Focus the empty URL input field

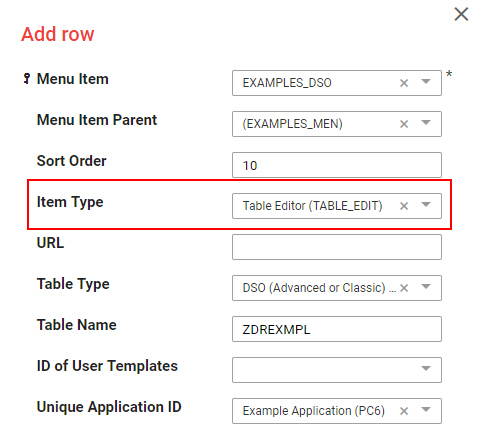337,247
